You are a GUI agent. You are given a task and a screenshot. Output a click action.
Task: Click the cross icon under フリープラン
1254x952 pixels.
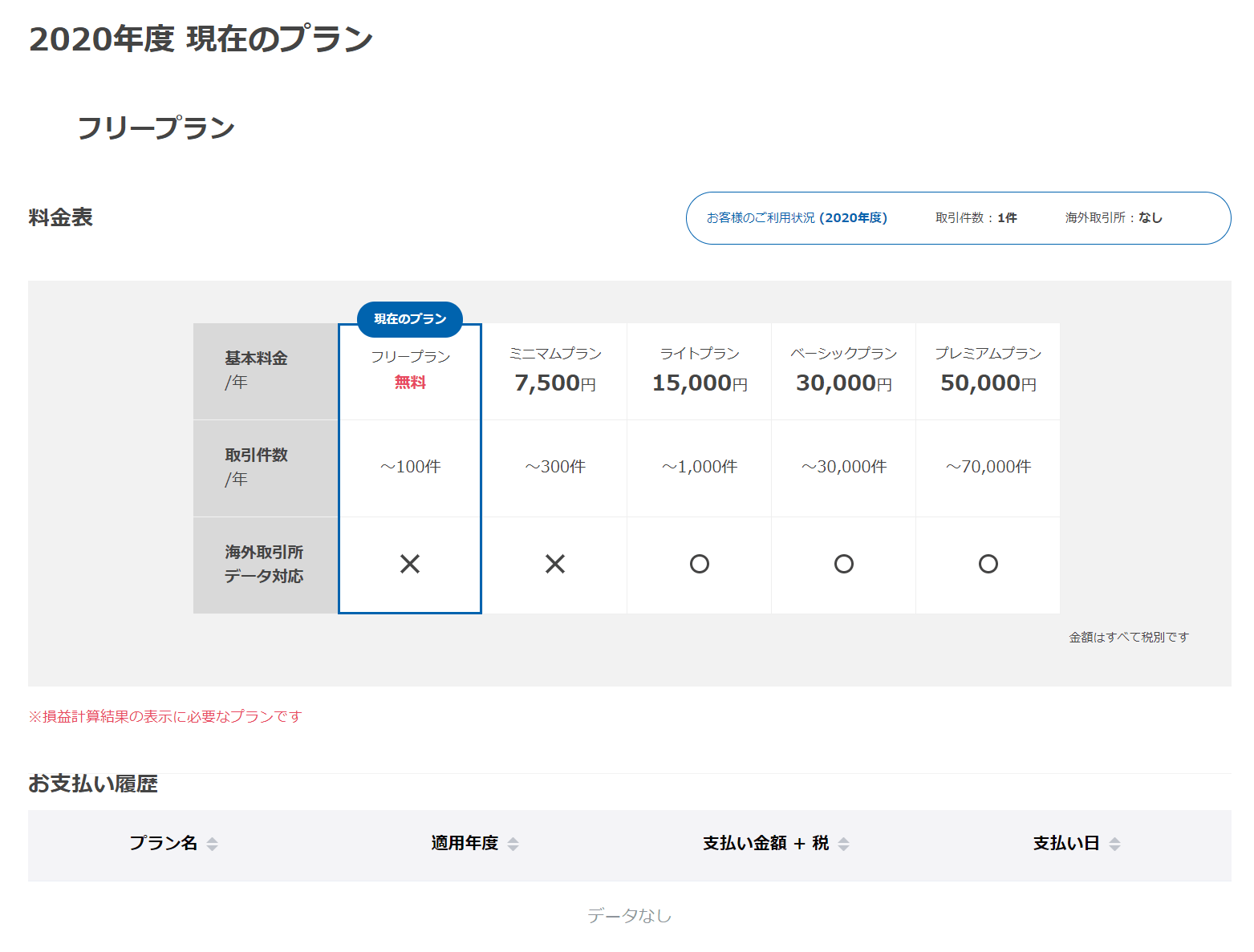coord(410,564)
